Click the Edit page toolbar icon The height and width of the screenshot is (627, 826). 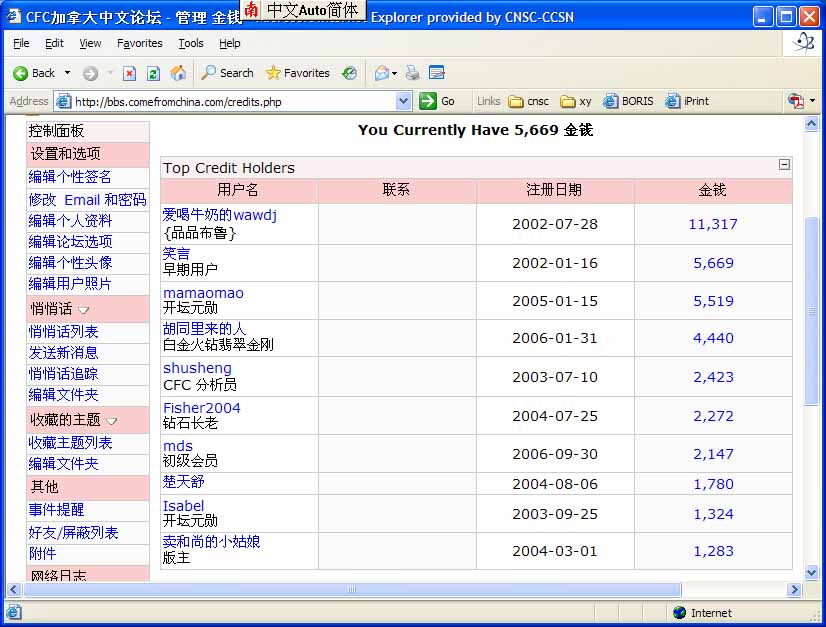click(436, 73)
